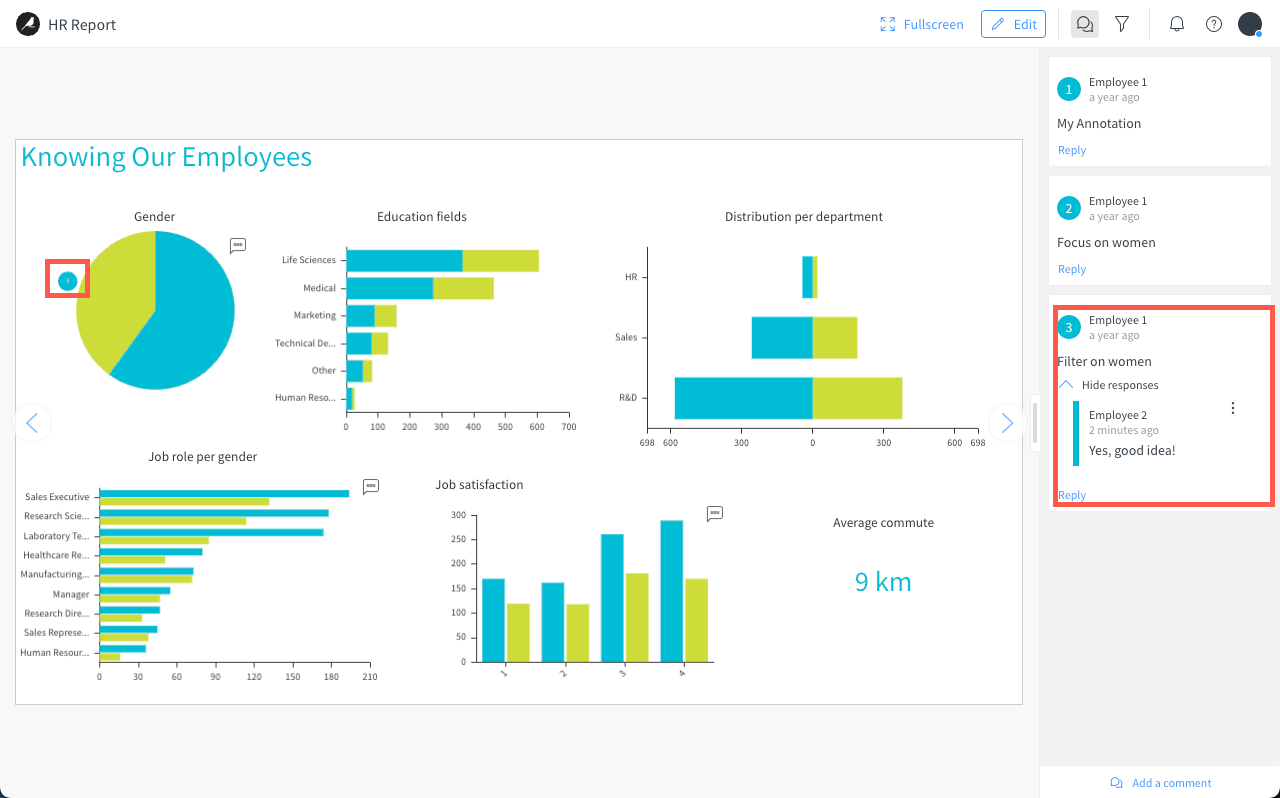Click the comments panel resize handle
This screenshot has width=1280, height=798.
click(x=1035, y=423)
